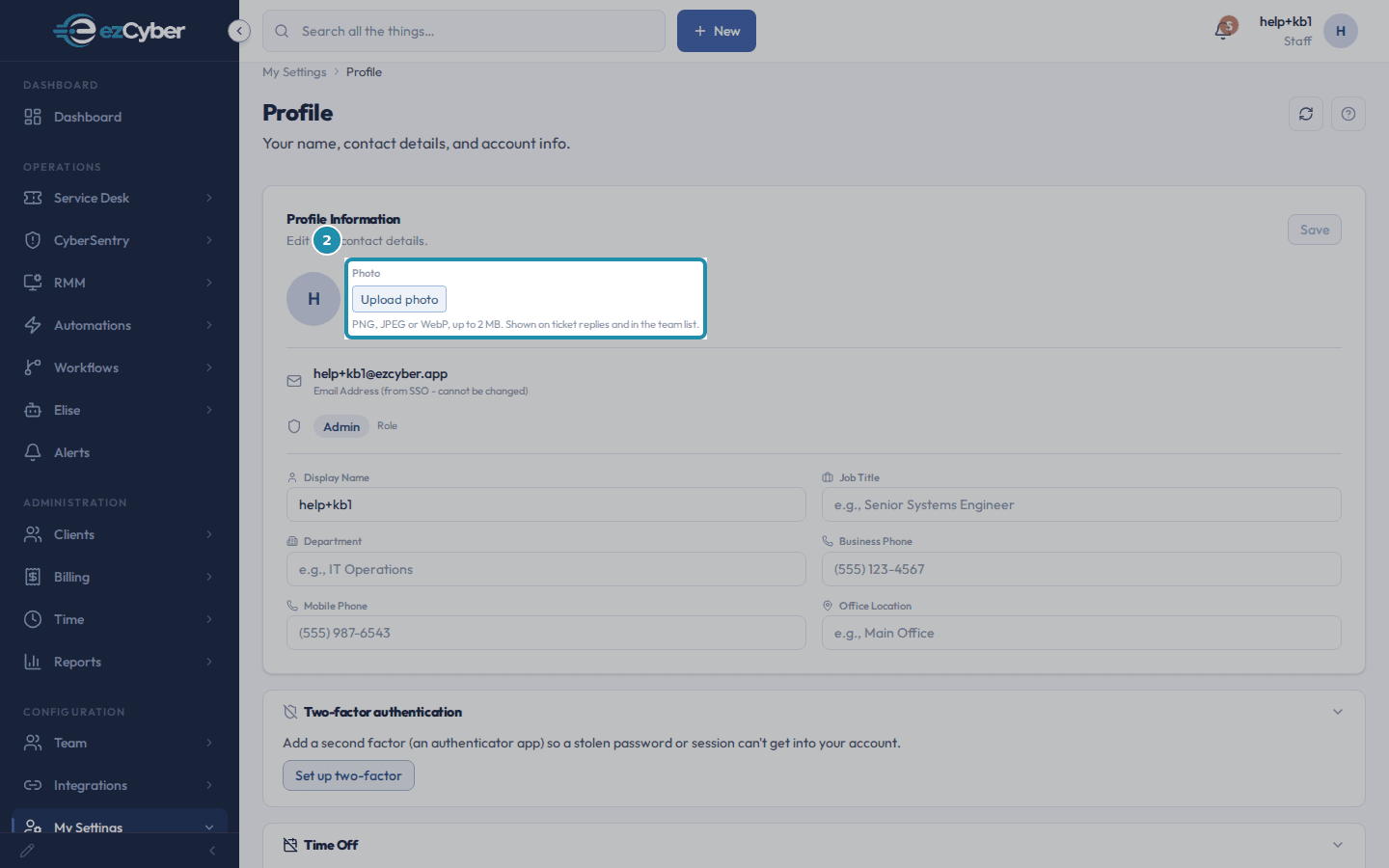Click the Upload photo button
The image size is (1389, 868).
pyautogui.click(x=399, y=299)
